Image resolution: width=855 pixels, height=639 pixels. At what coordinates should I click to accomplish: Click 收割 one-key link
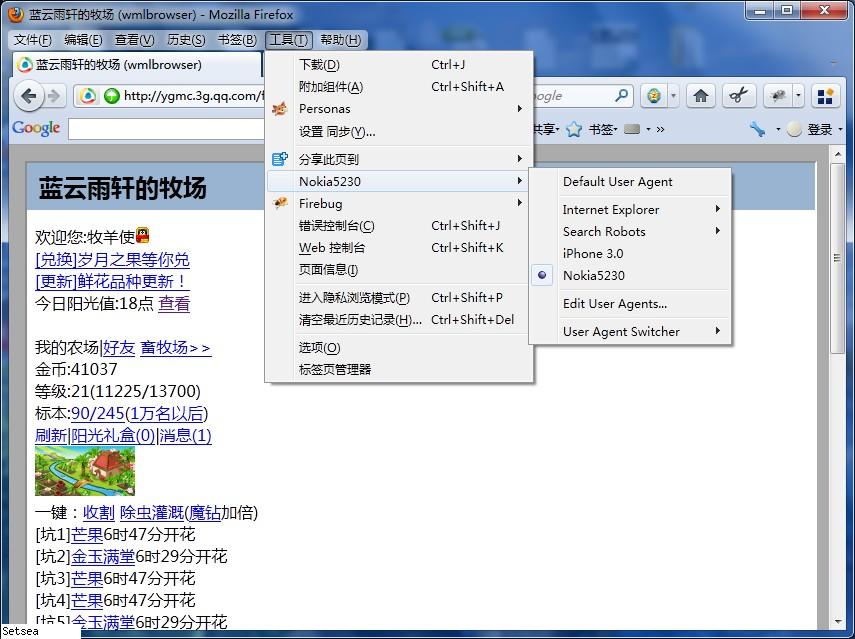(99, 513)
